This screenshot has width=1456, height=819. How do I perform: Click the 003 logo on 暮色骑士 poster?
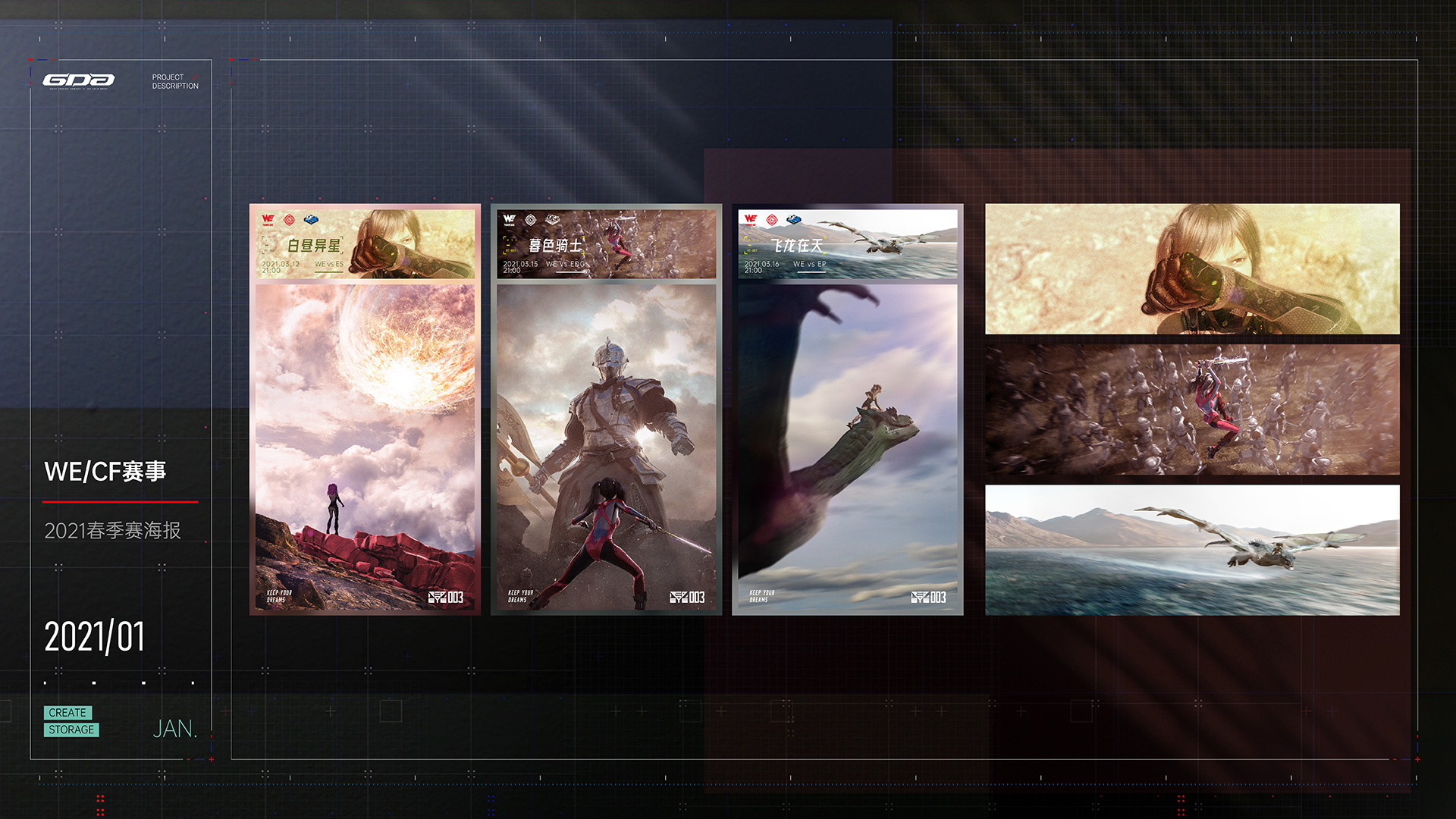(687, 598)
